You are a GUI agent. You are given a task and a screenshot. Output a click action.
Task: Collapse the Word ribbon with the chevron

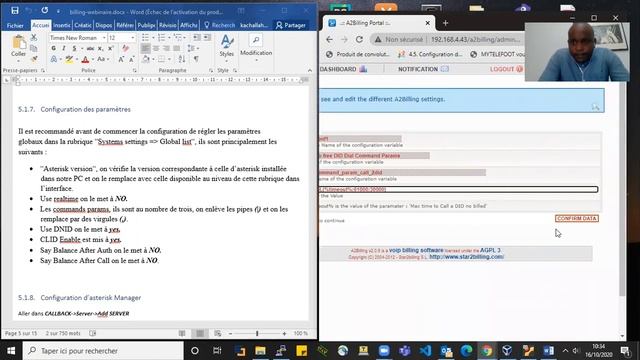[310, 70]
